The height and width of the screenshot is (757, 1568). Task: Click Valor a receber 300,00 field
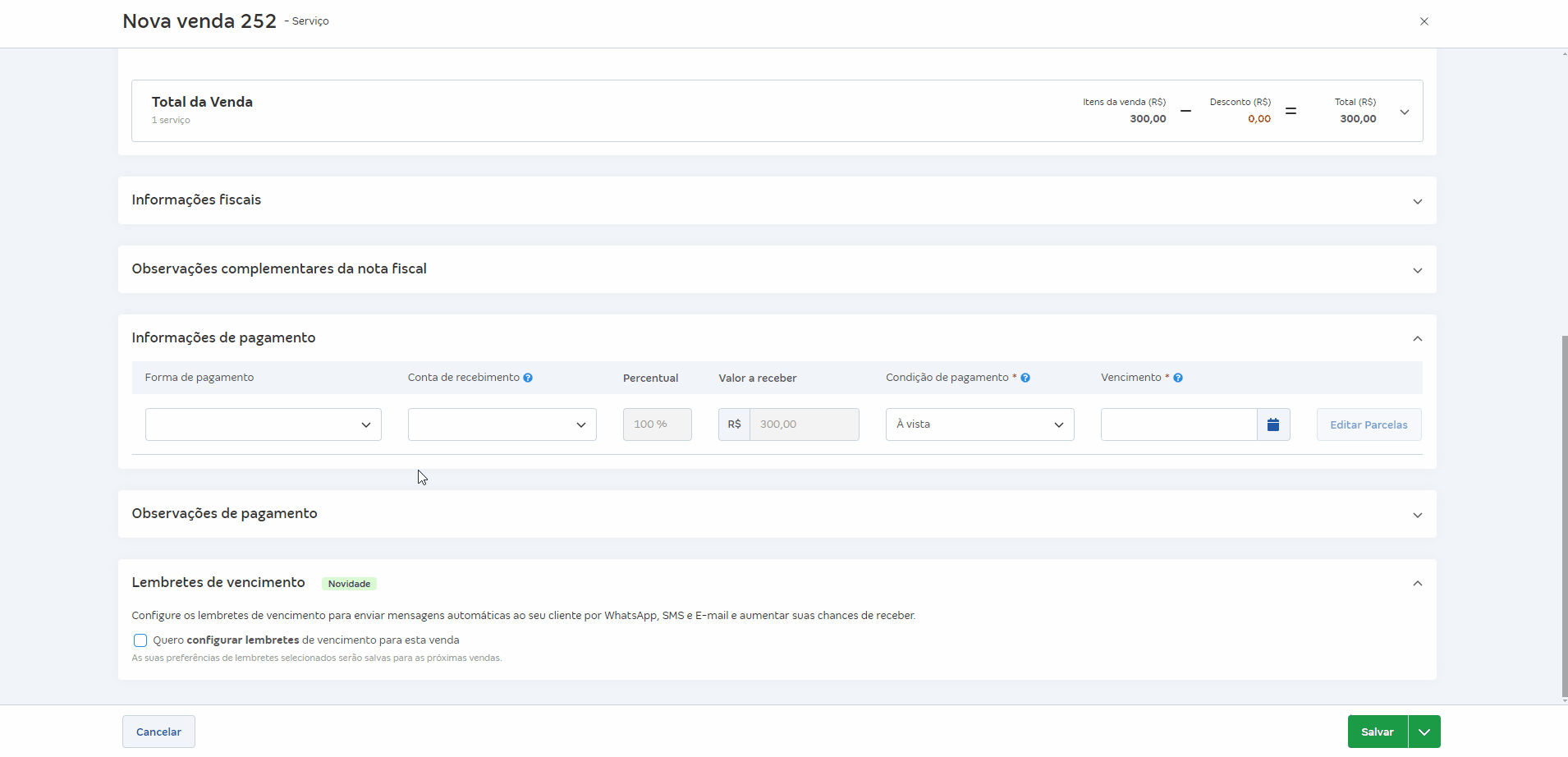pyautogui.click(x=804, y=424)
